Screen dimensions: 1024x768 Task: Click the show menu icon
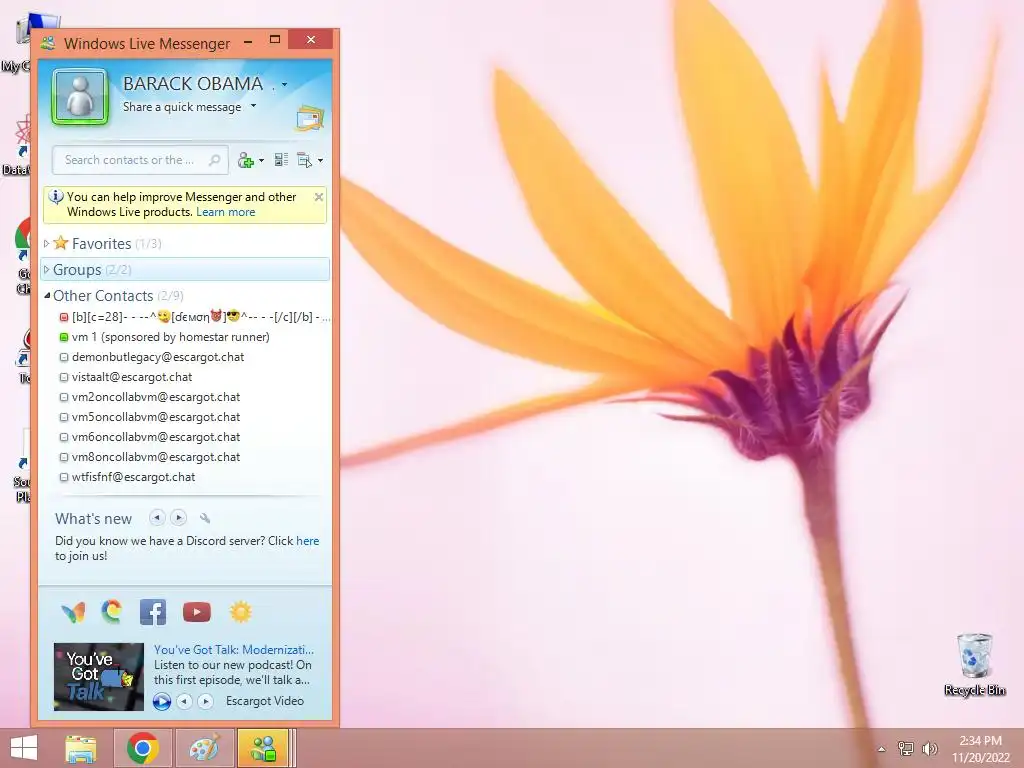tap(304, 160)
